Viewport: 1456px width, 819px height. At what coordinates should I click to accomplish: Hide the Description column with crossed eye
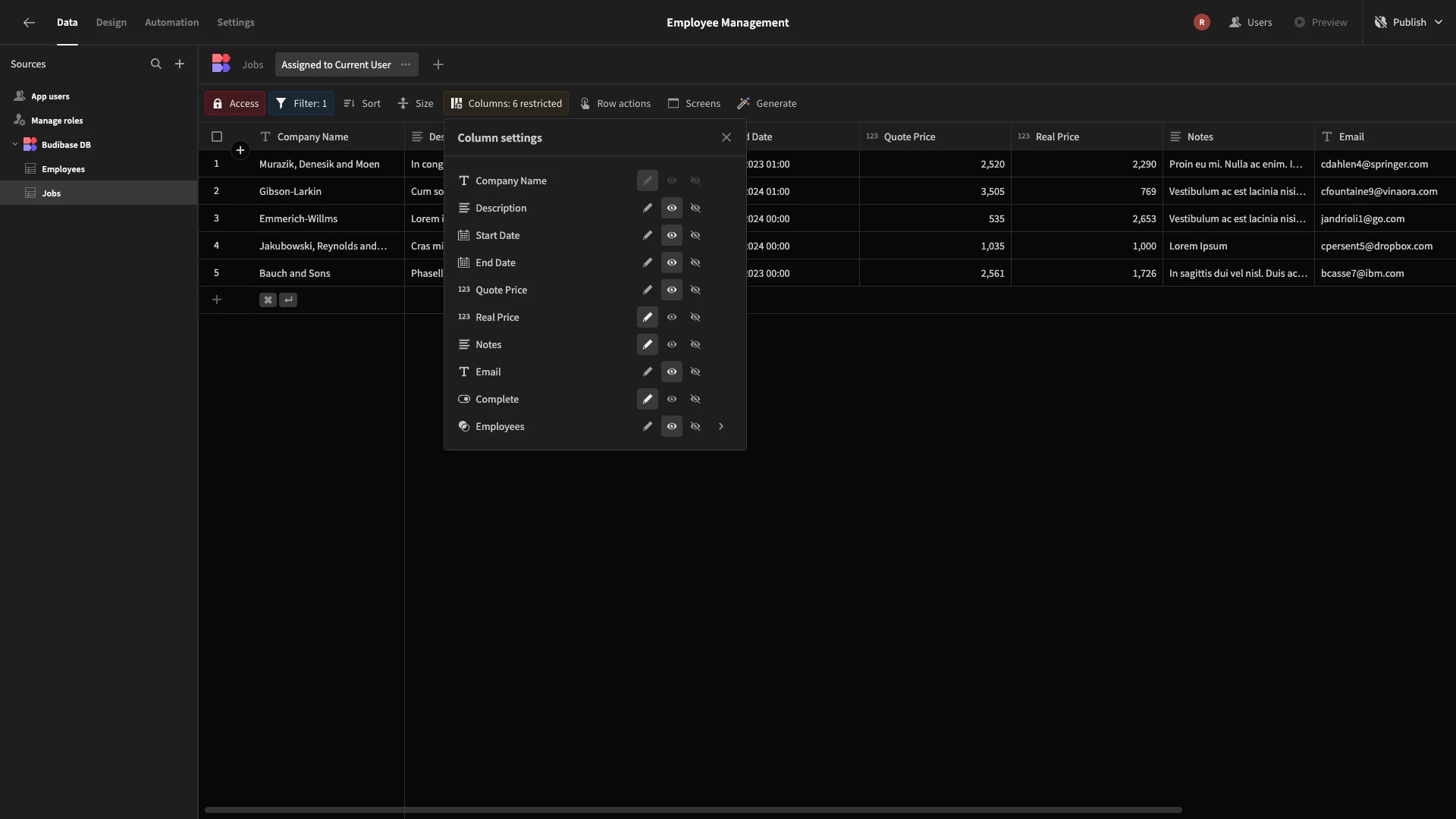coord(695,208)
